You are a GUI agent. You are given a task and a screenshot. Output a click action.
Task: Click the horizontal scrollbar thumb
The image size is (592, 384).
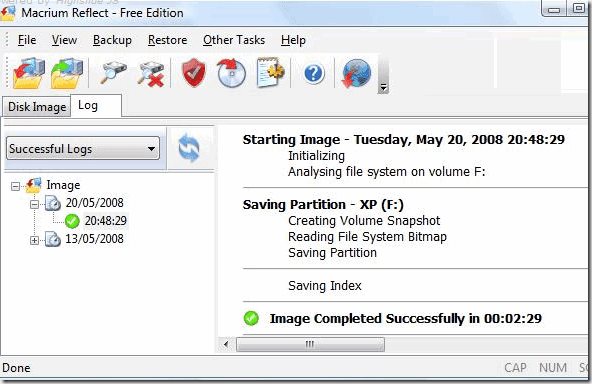point(310,344)
